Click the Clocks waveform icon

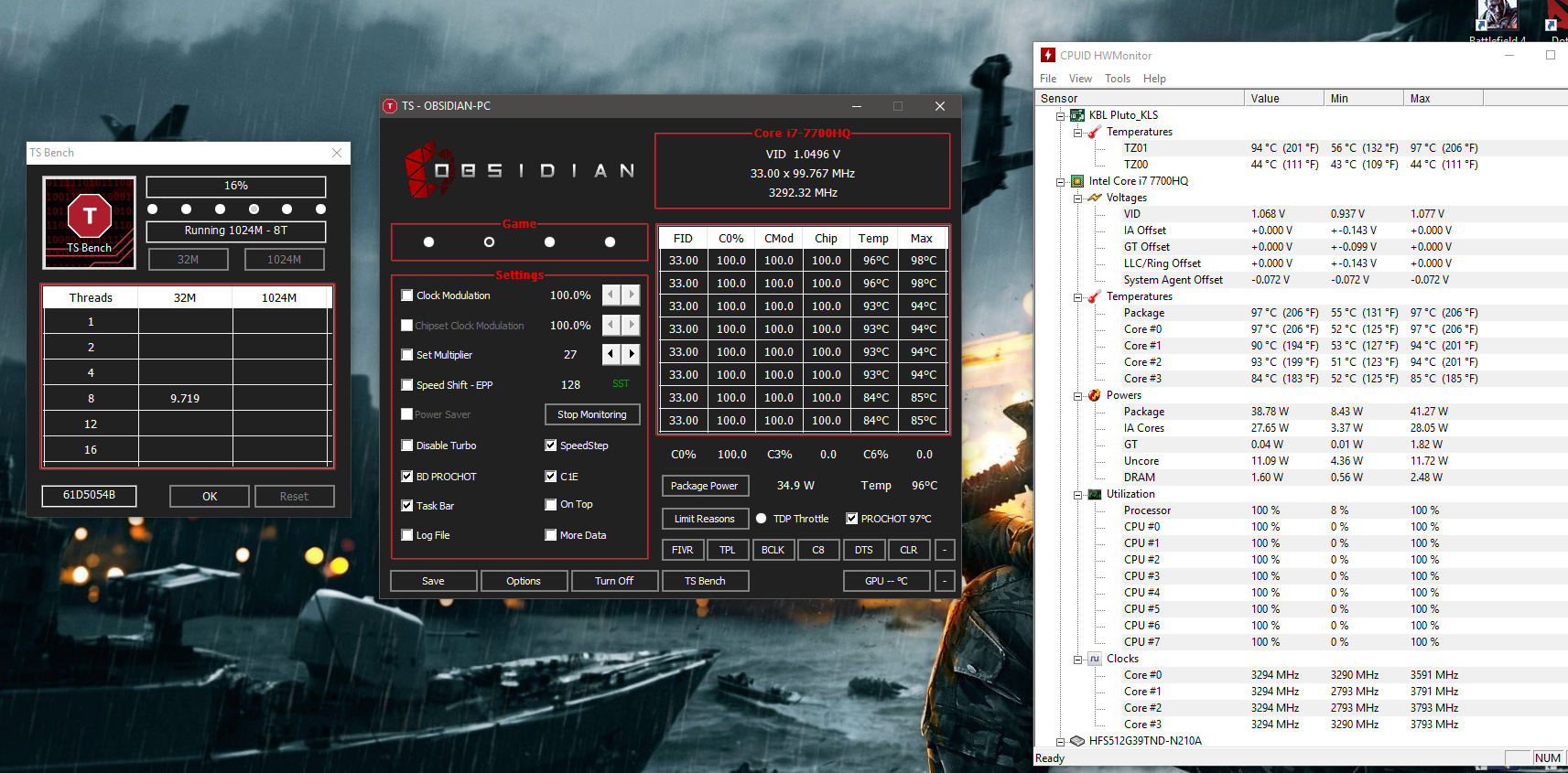click(1094, 659)
